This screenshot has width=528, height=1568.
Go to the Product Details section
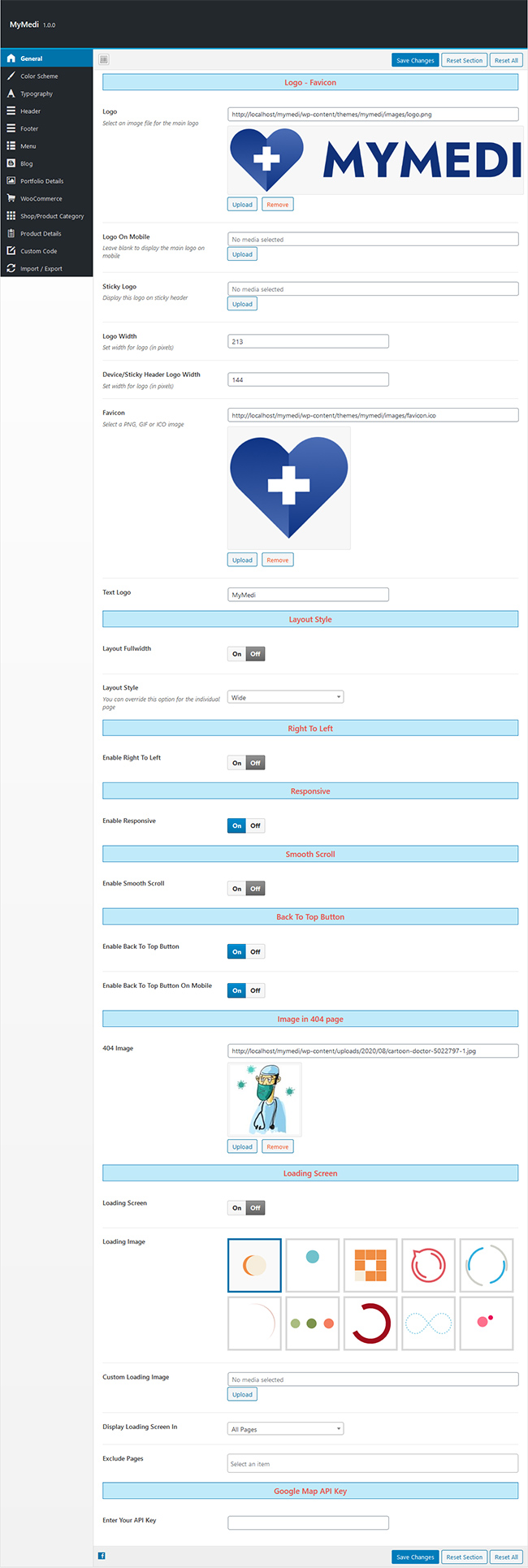point(46,233)
